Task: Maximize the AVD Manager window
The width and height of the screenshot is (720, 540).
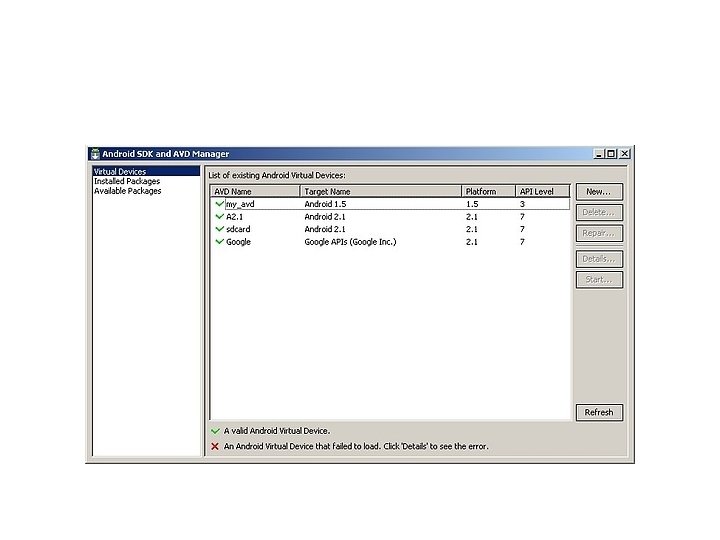Action: pos(611,154)
